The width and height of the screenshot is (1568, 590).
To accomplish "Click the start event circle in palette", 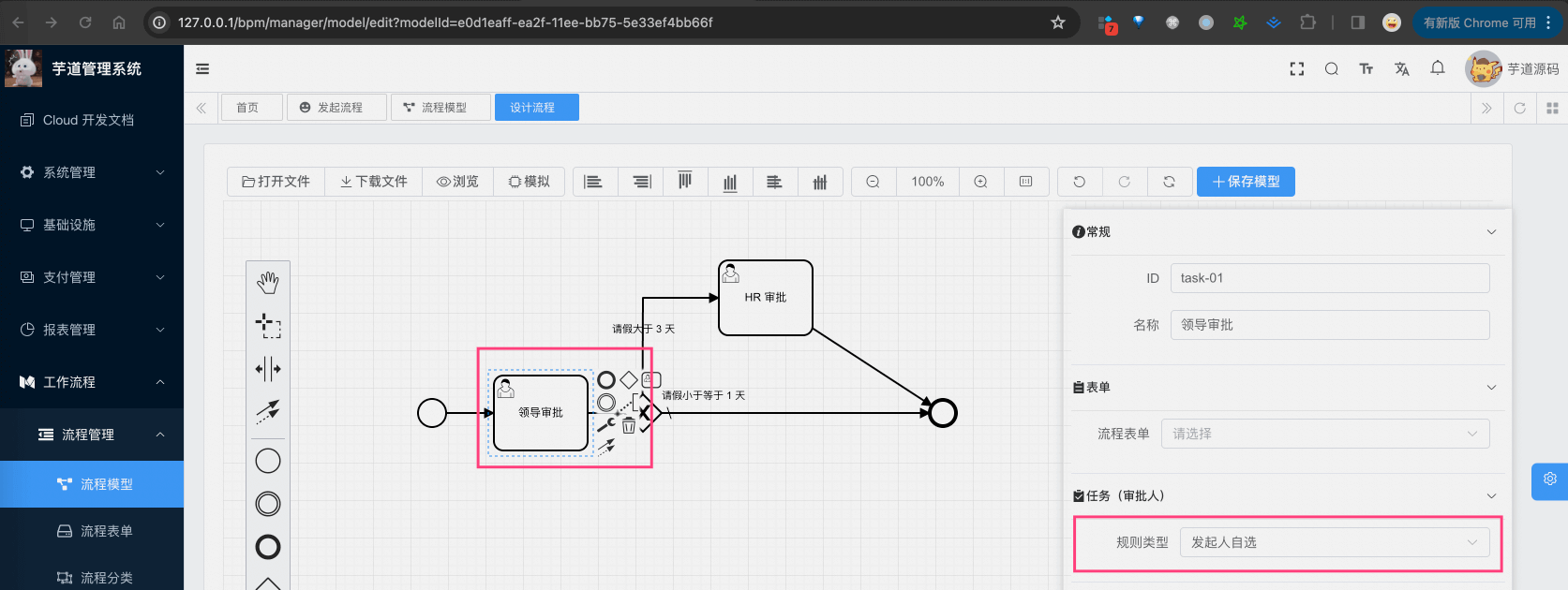I will pos(268,461).
